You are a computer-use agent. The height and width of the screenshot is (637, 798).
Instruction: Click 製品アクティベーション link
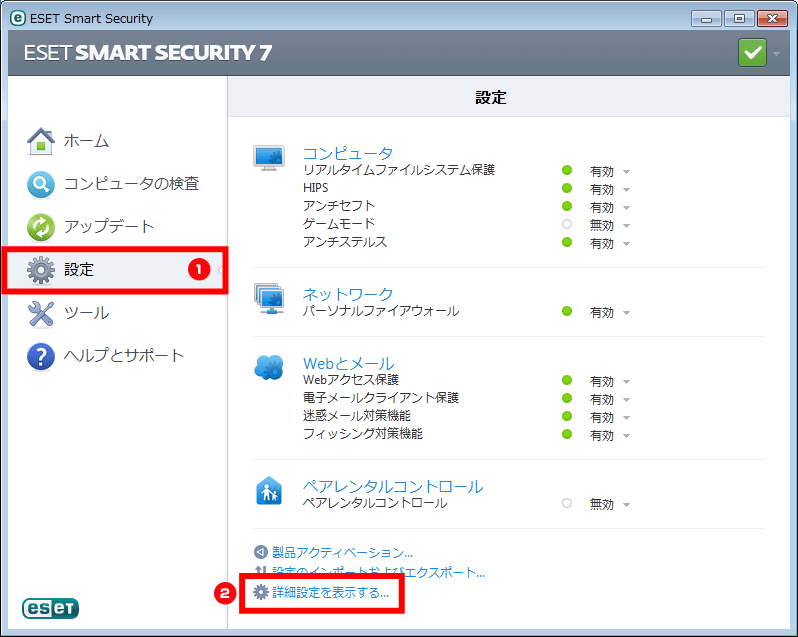tap(342, 552)
